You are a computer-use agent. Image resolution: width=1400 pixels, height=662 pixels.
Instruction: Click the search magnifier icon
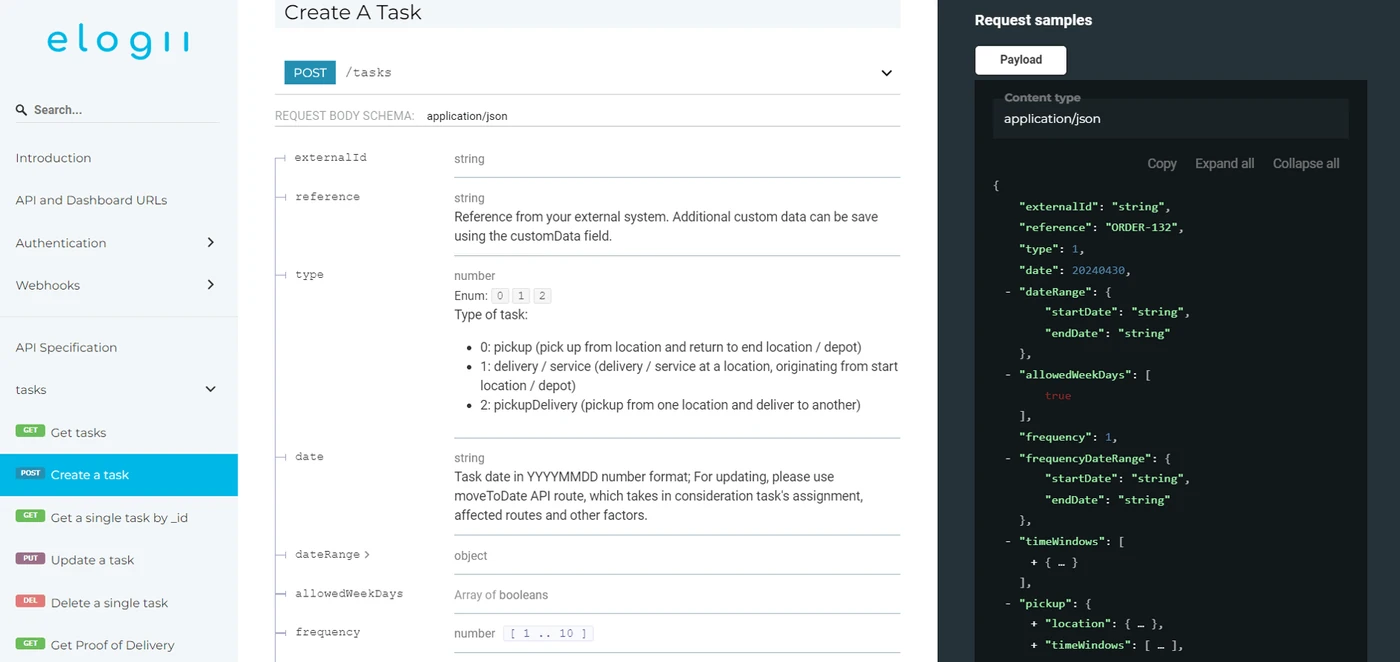pos(21,110)
